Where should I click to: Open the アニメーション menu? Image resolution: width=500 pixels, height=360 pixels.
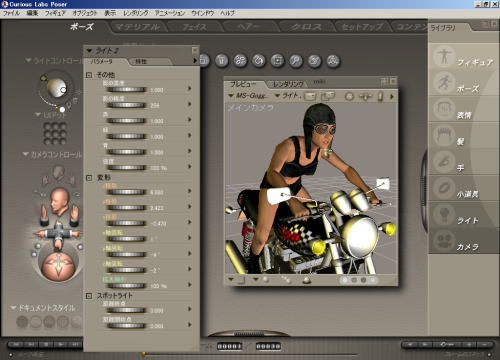[x=170, y=13]
